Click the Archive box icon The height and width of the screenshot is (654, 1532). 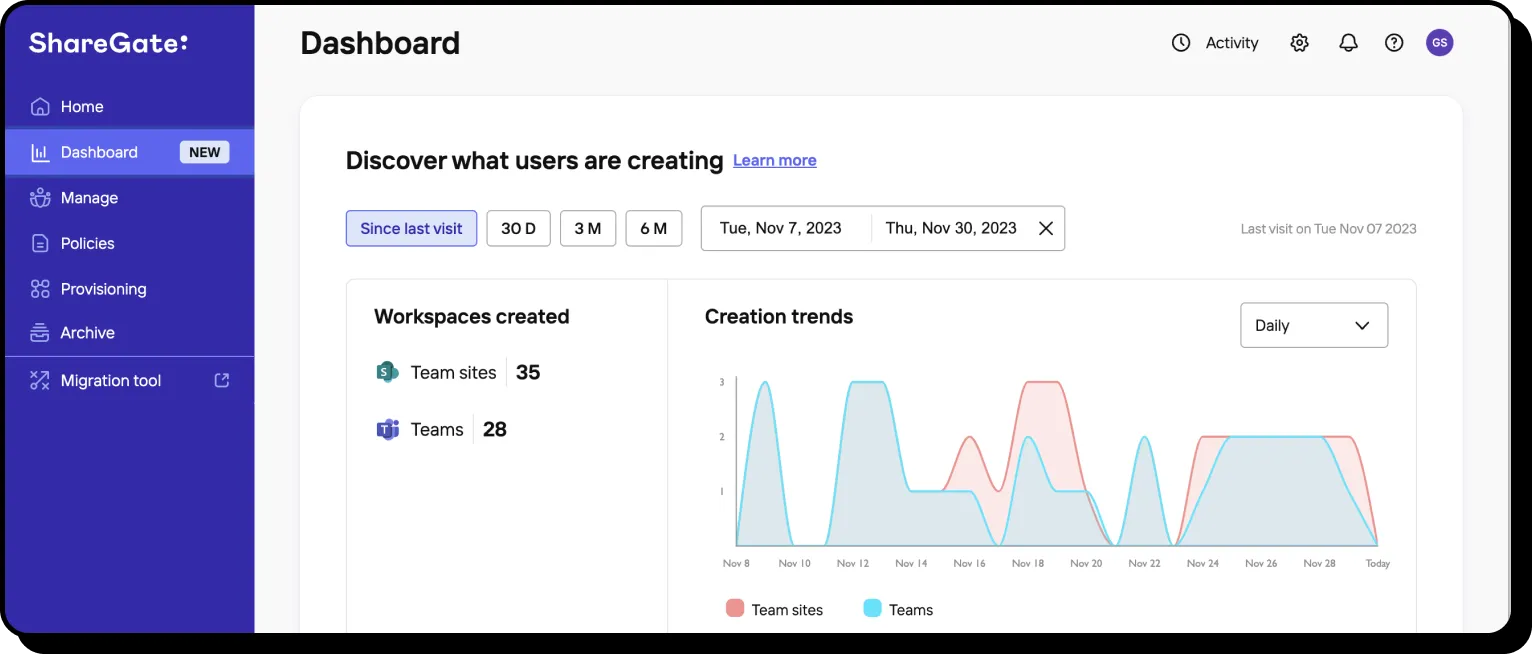[40, 333]
